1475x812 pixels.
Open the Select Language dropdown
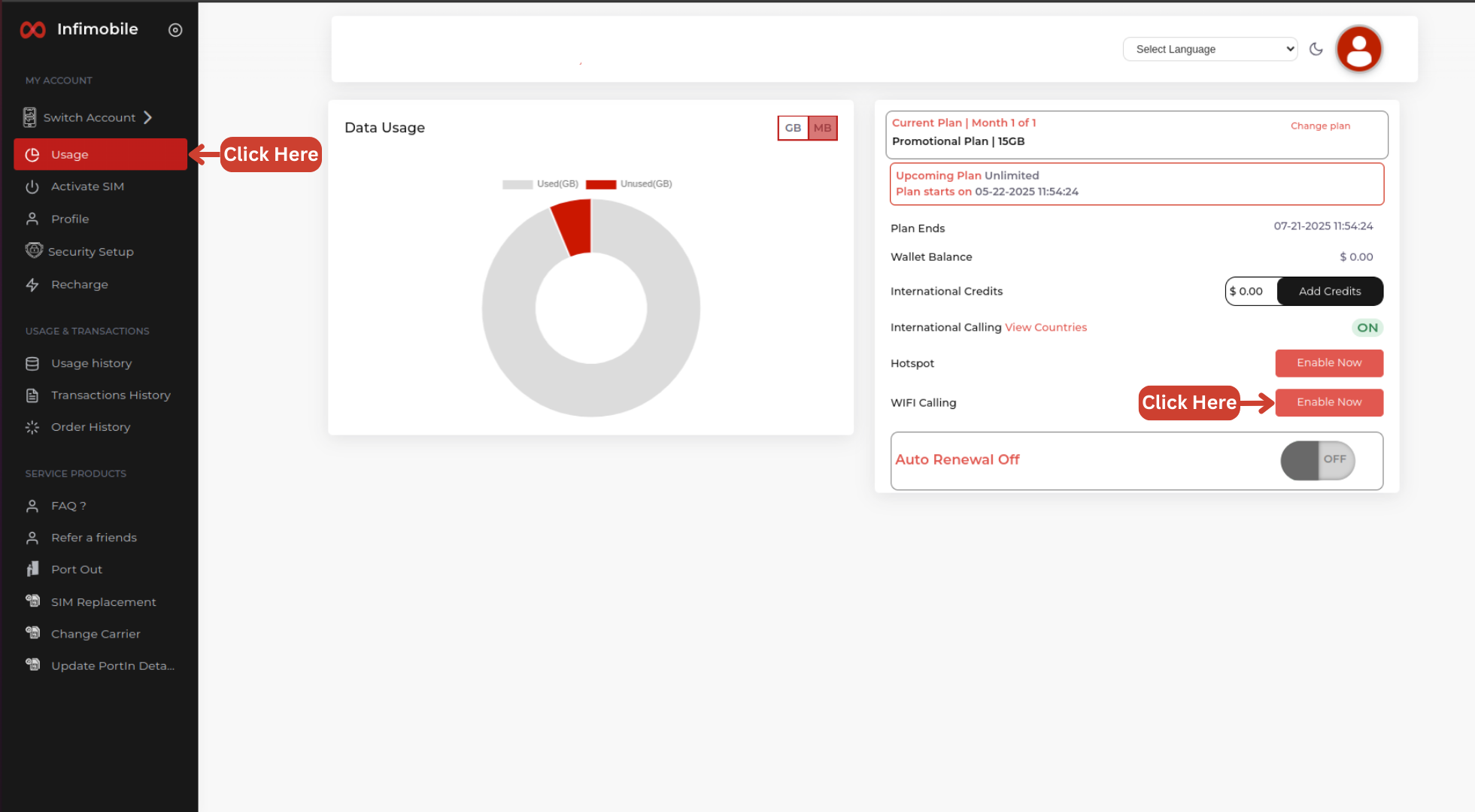click(1209, 50)
